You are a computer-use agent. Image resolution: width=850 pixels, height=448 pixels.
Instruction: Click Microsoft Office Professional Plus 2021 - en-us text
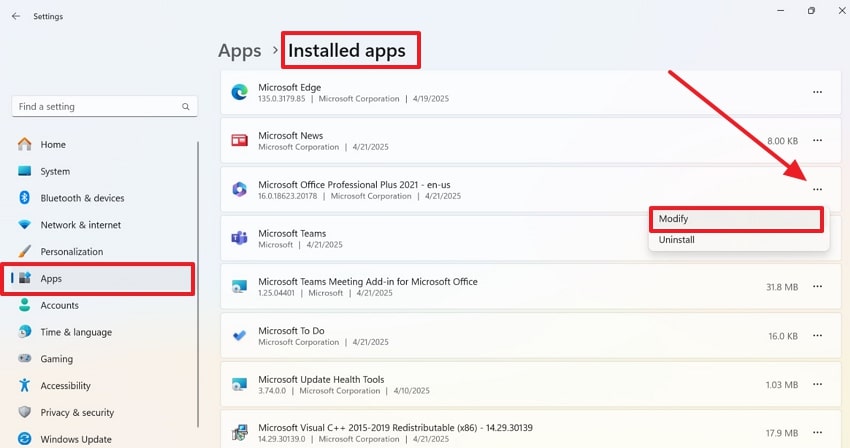(354, 184)
